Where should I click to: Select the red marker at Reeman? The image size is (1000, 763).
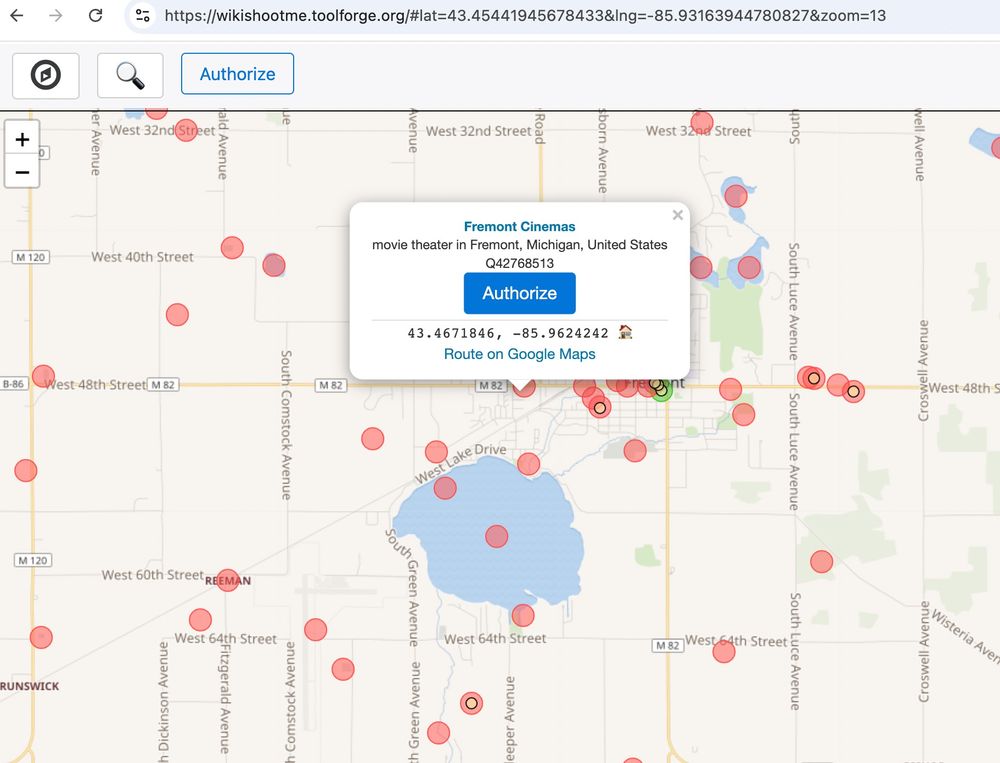click(228, 580)
